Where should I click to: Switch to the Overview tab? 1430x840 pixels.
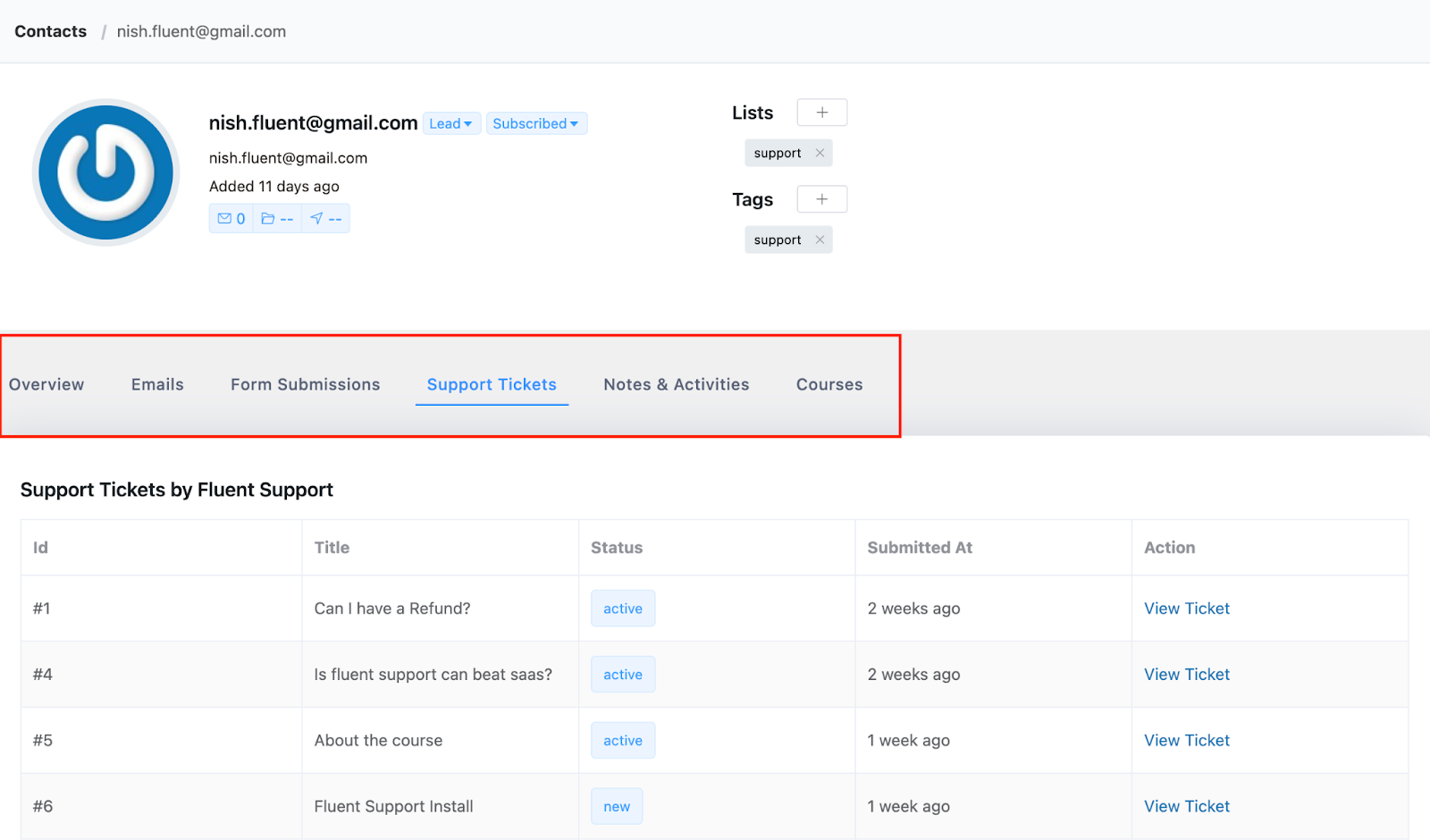coord(46,384)
